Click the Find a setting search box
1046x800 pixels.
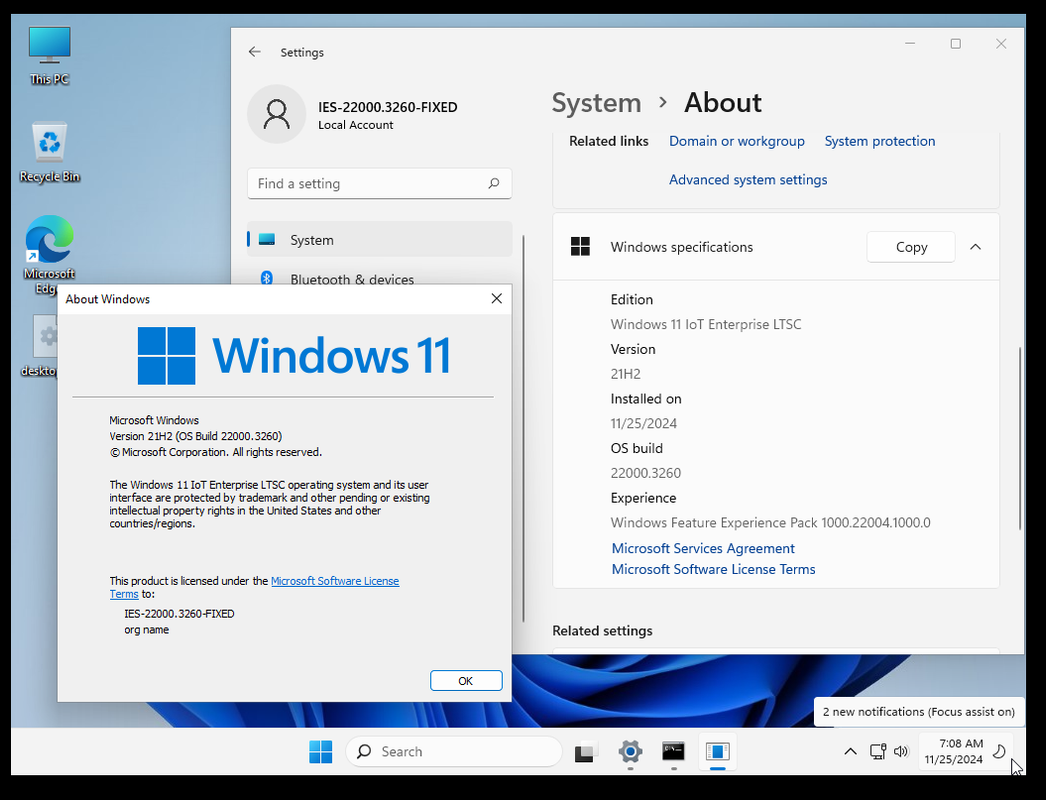380,183
